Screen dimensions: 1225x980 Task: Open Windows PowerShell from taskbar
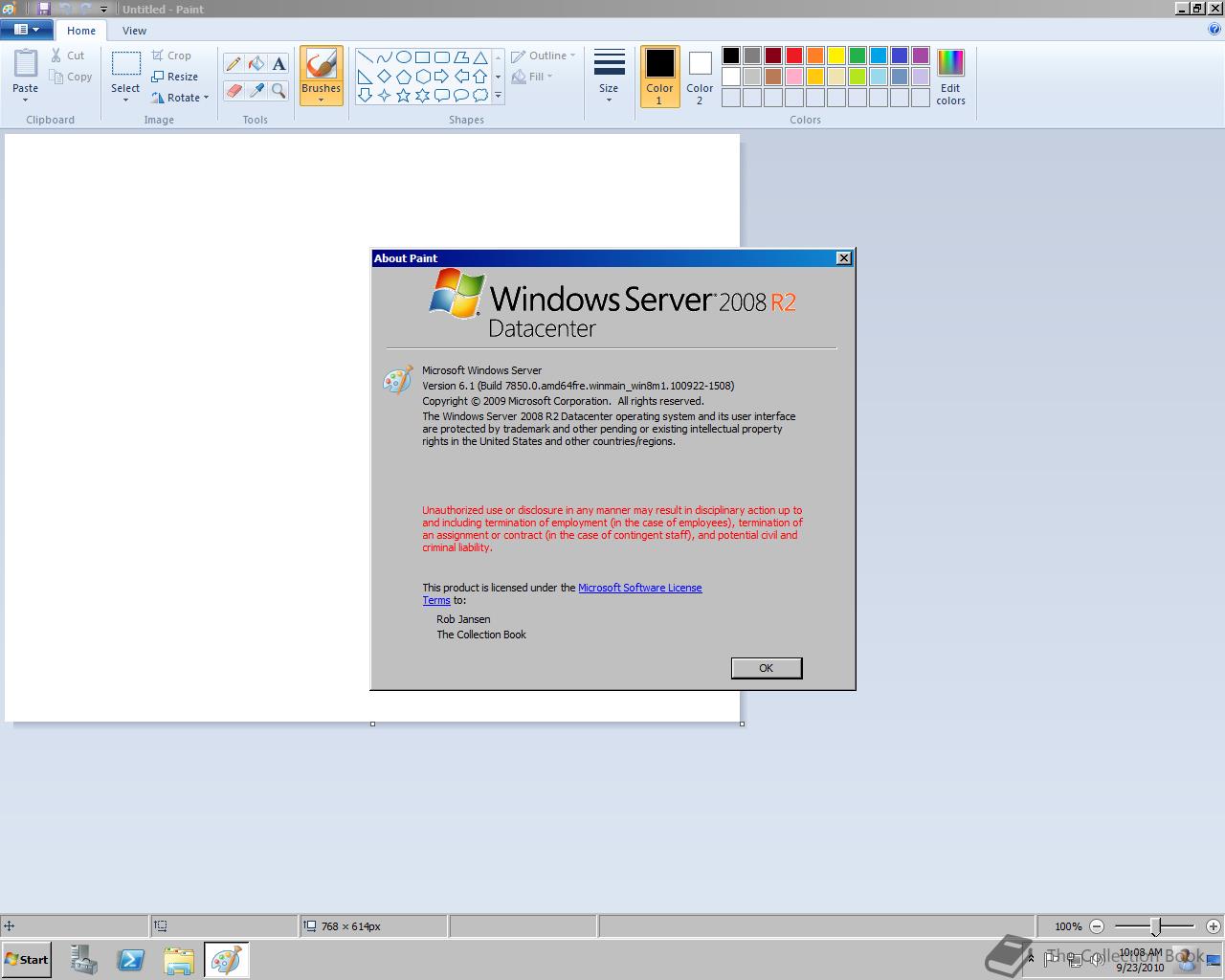click(131, 960)
